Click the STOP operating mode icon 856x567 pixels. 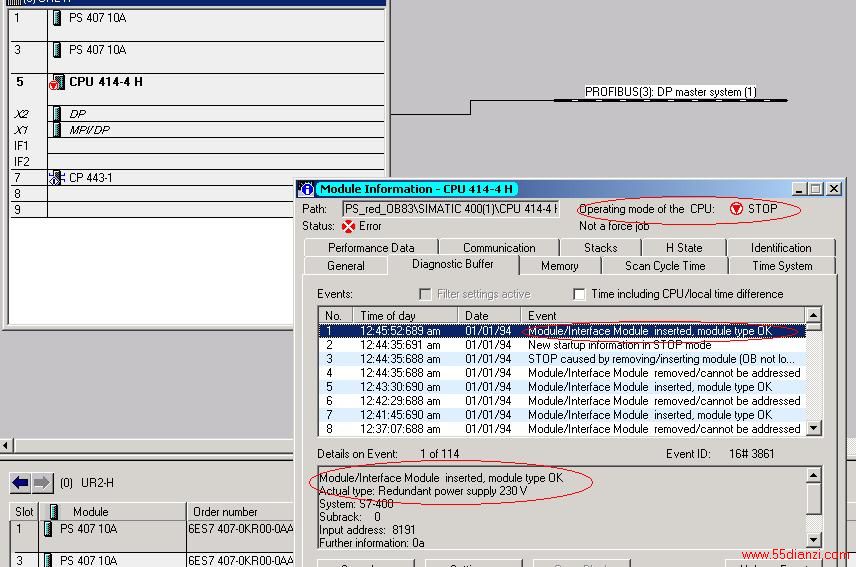pos(736,208)
